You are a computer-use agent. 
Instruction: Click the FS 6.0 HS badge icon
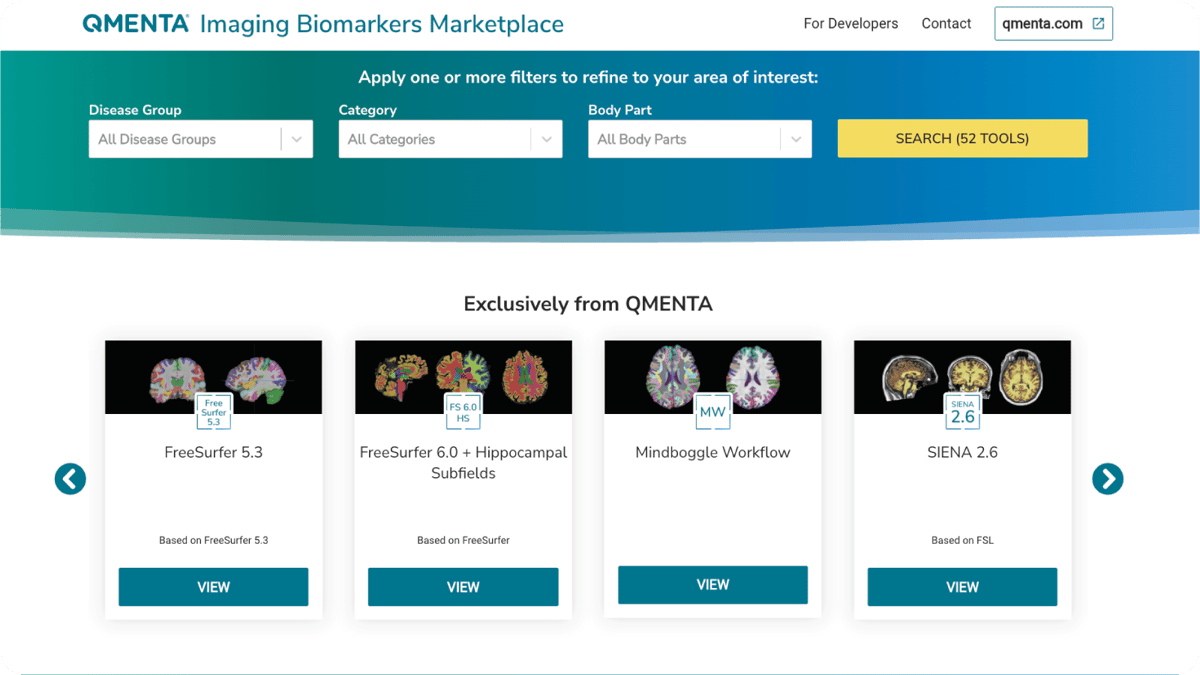click(x=463, y=412)
